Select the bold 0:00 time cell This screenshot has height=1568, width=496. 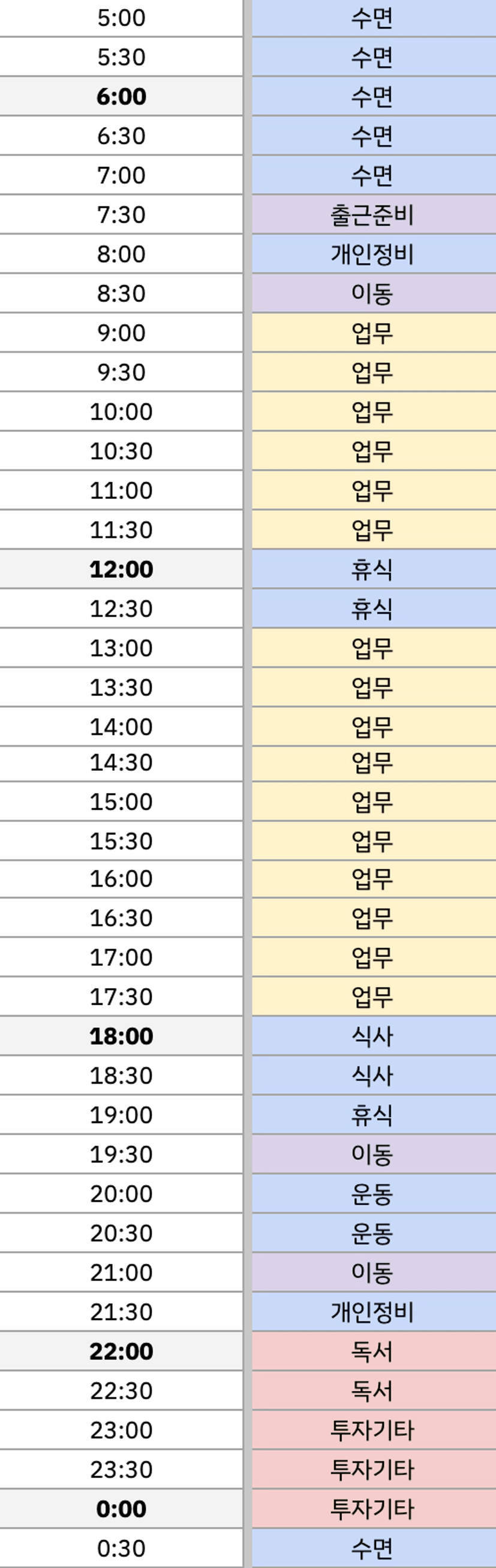(x=121, y=1509)
